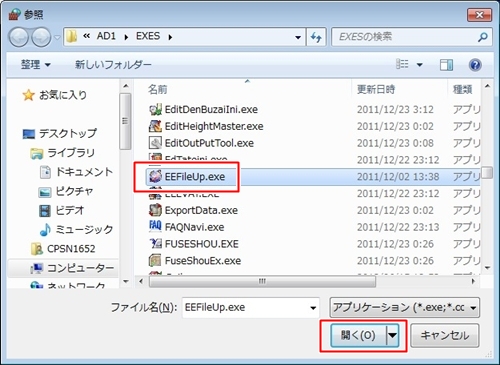Open the 整理 menu
This screenshot has height=365, width=500.
35,64
